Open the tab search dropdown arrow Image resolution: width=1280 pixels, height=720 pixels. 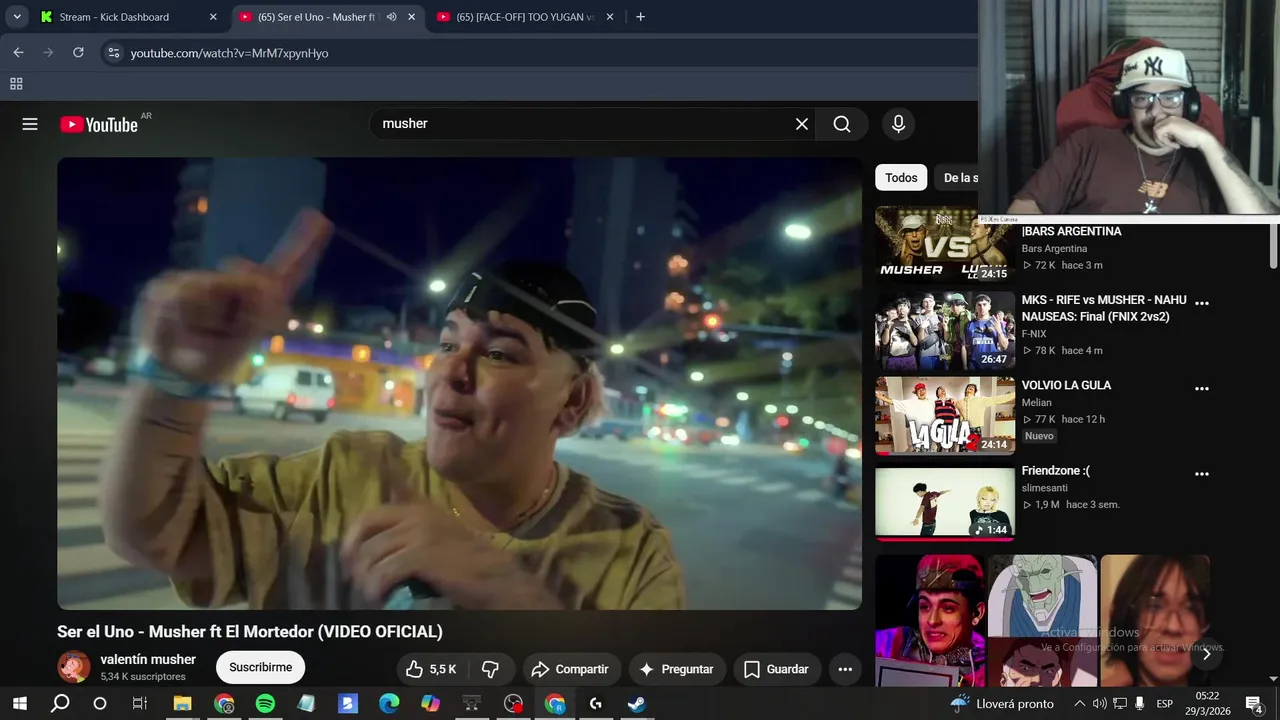point(17,17)
